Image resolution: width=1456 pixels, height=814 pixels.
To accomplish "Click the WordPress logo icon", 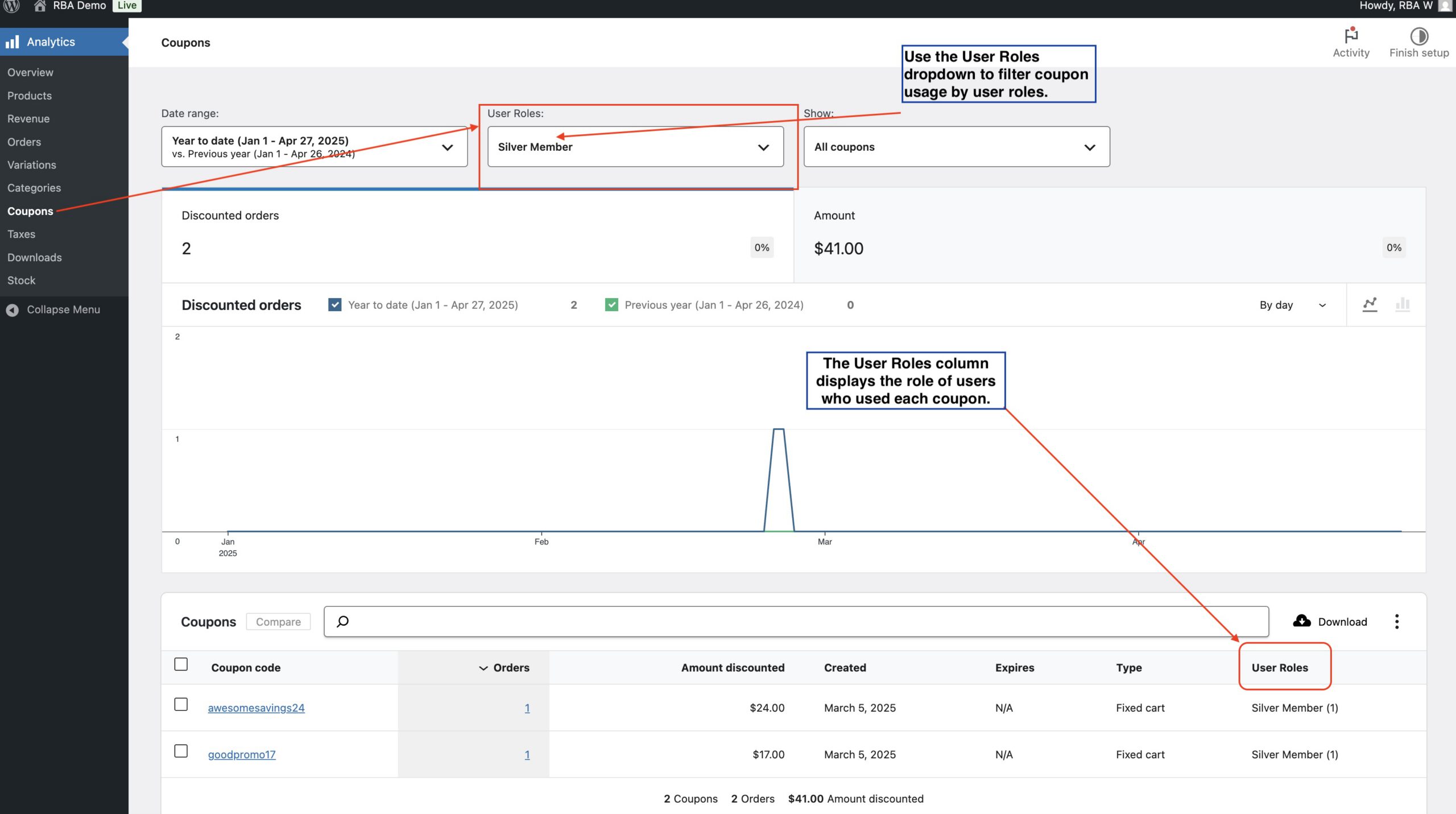I will 11,6.
